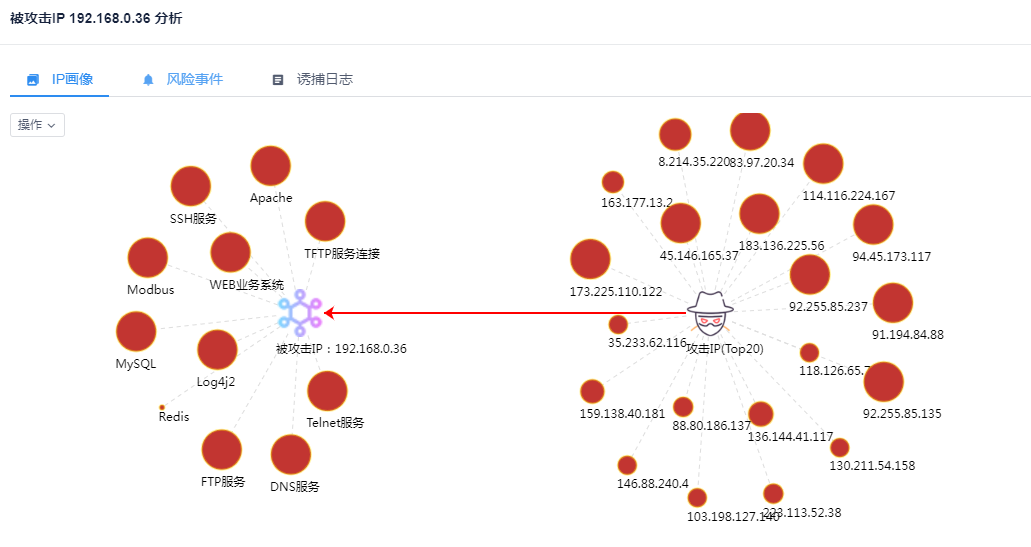Select the FTP服务 node circle
The image size is (1031, 547).
click(x=222, y=450)
